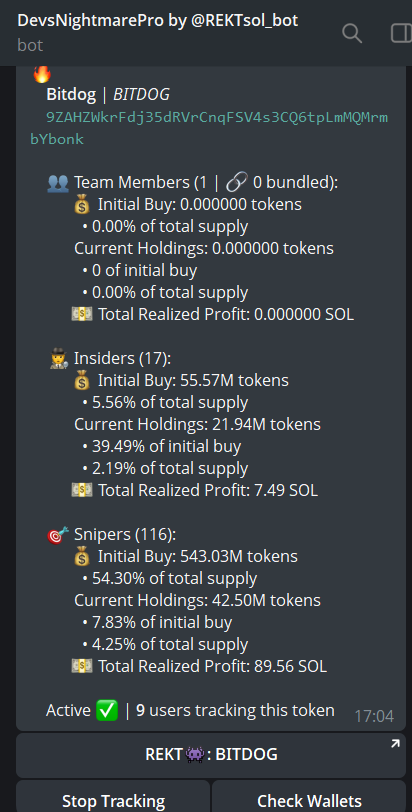Click money bag beside Insiders Initial Buy
Viewport: 412px width, 812px height.
tap(82, 381)
